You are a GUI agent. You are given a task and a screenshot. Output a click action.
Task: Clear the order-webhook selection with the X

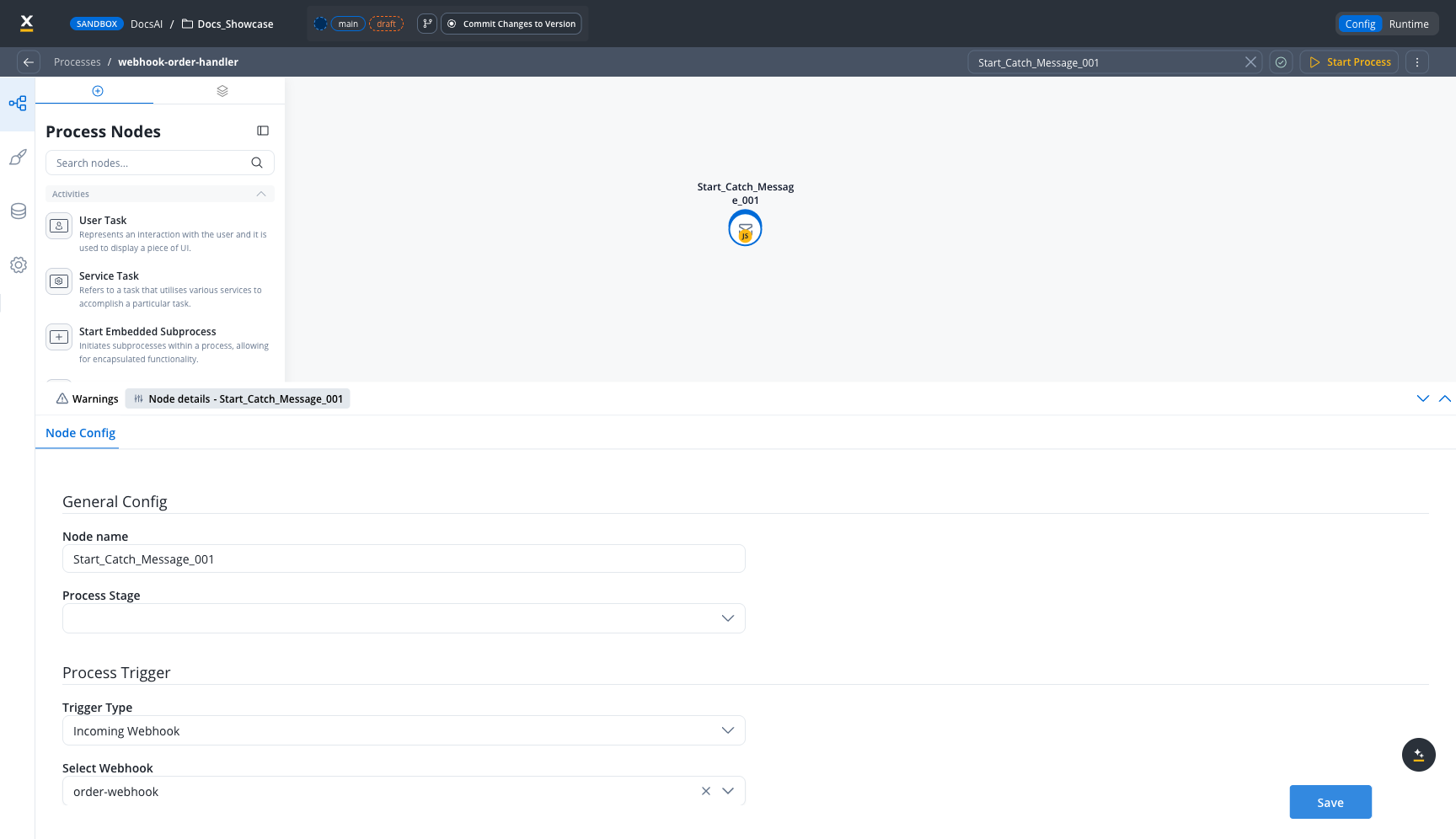point(705,791)
